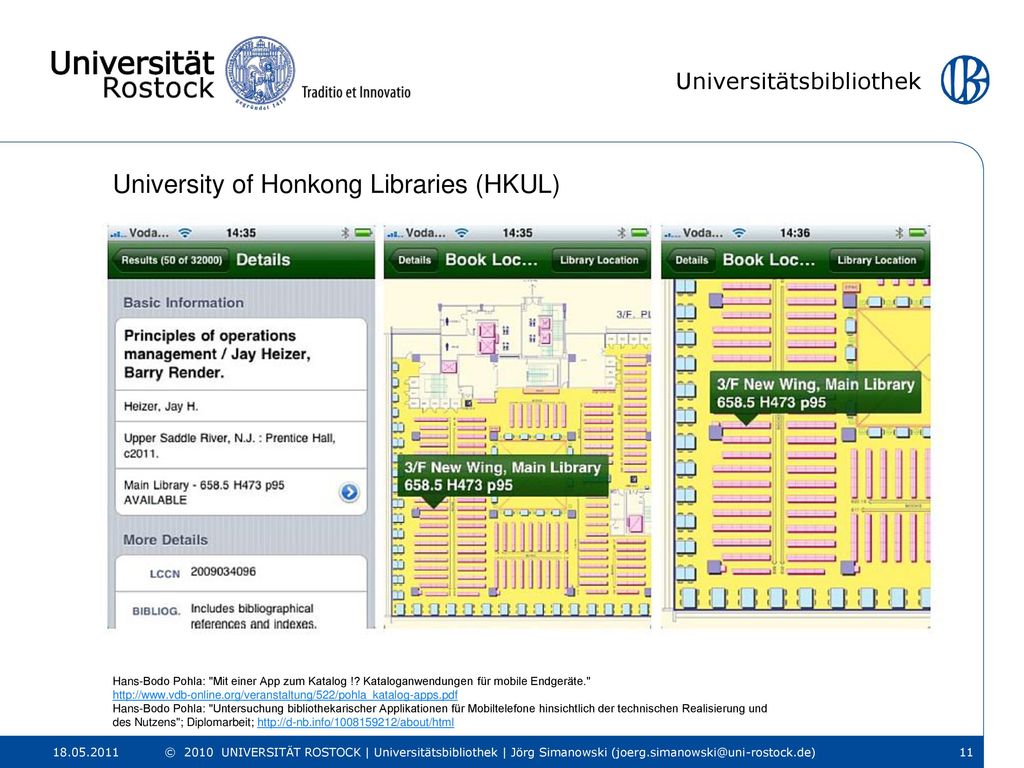The width and height of the screenshot is (1024, 768).
Task: Tap 'Book Loc…' title in the 14:35 screen
Action: pos(491,260)
